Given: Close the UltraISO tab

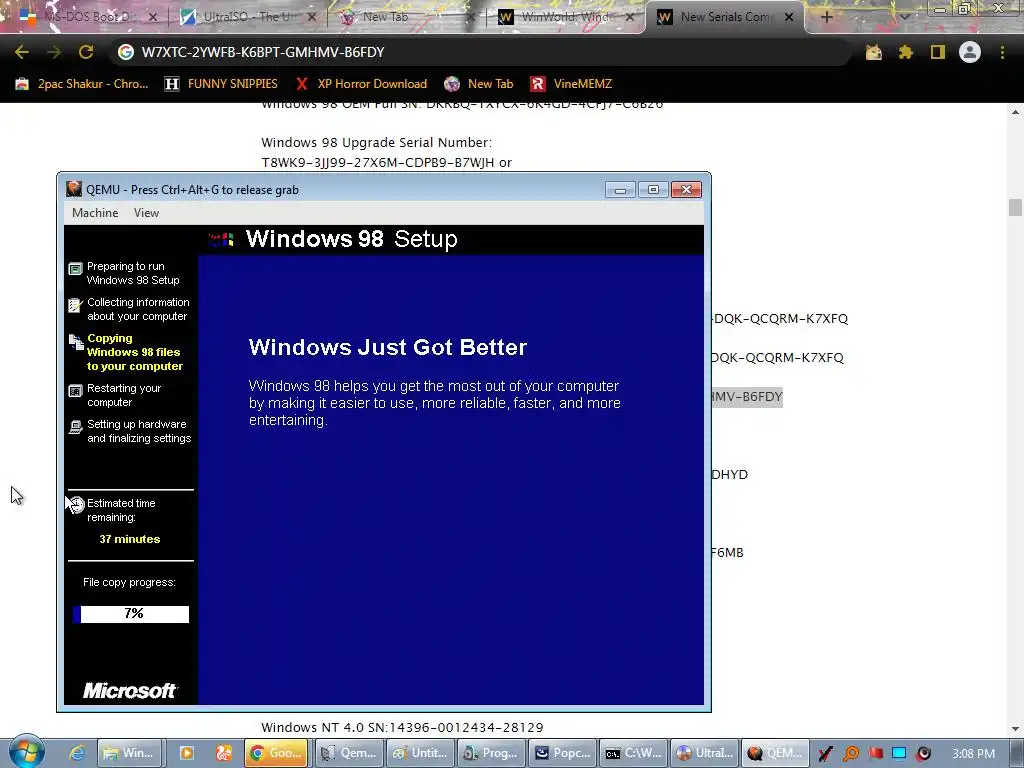Looking at the screenshot, I should [x=312, y=17].
